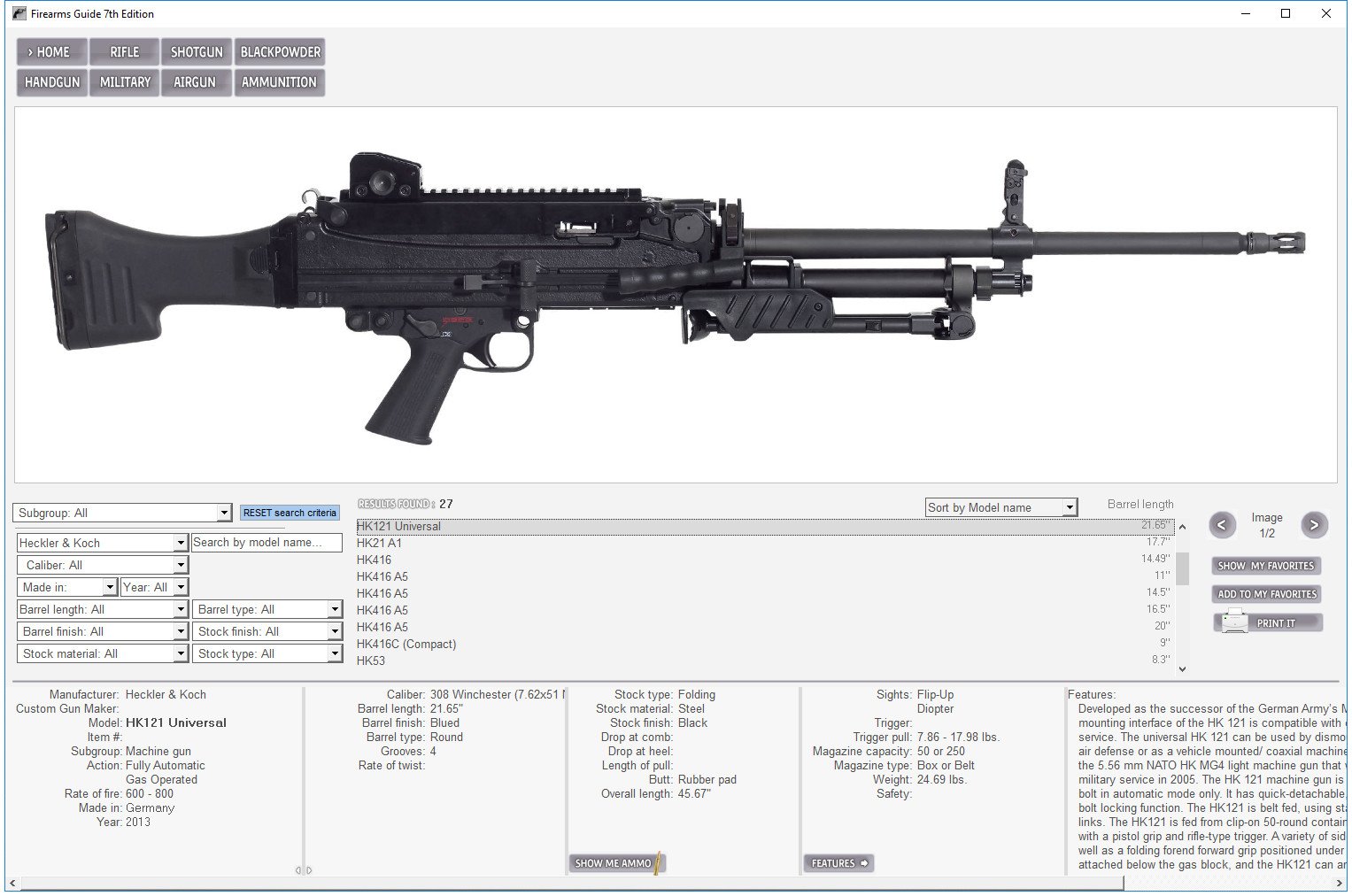Click the printer Print It button
1352x896 pixels.
pyautogui.click(x=1267, y=623)
